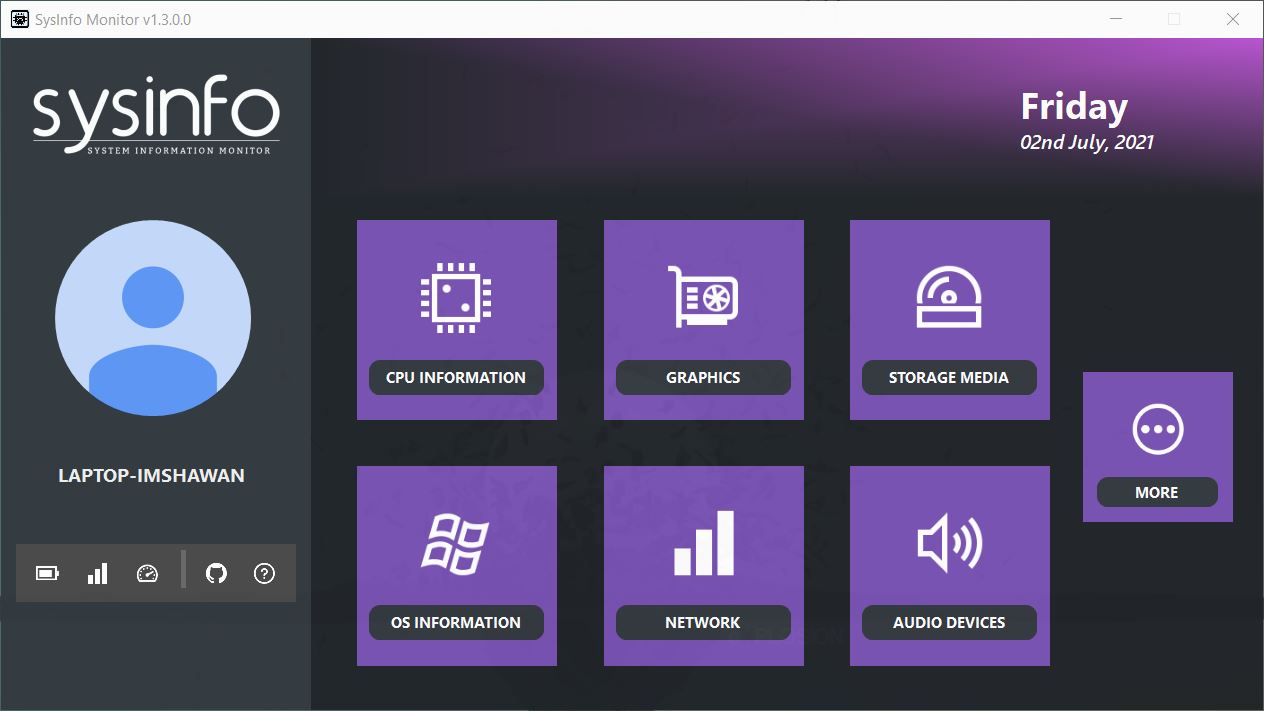Open the CPU INFORMATION button
The image size is (1264, 711).
[456, 377]
